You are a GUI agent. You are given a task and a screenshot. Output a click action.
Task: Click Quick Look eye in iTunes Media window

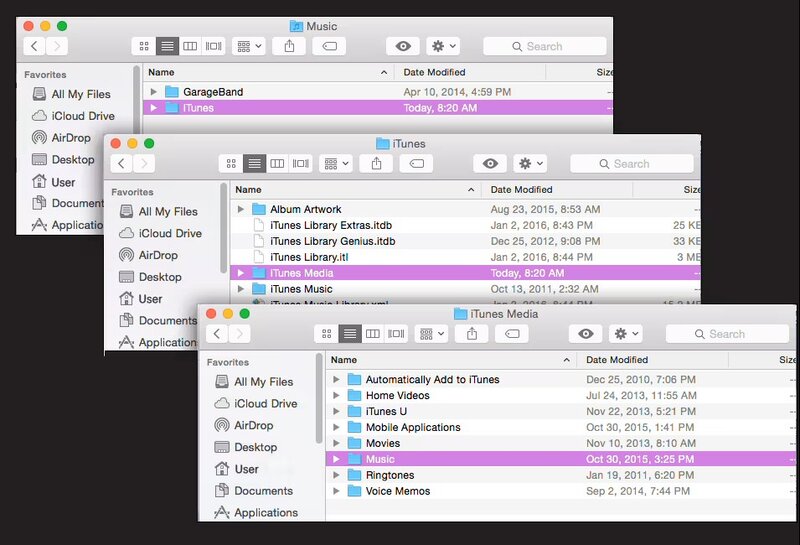pos(586,334)
